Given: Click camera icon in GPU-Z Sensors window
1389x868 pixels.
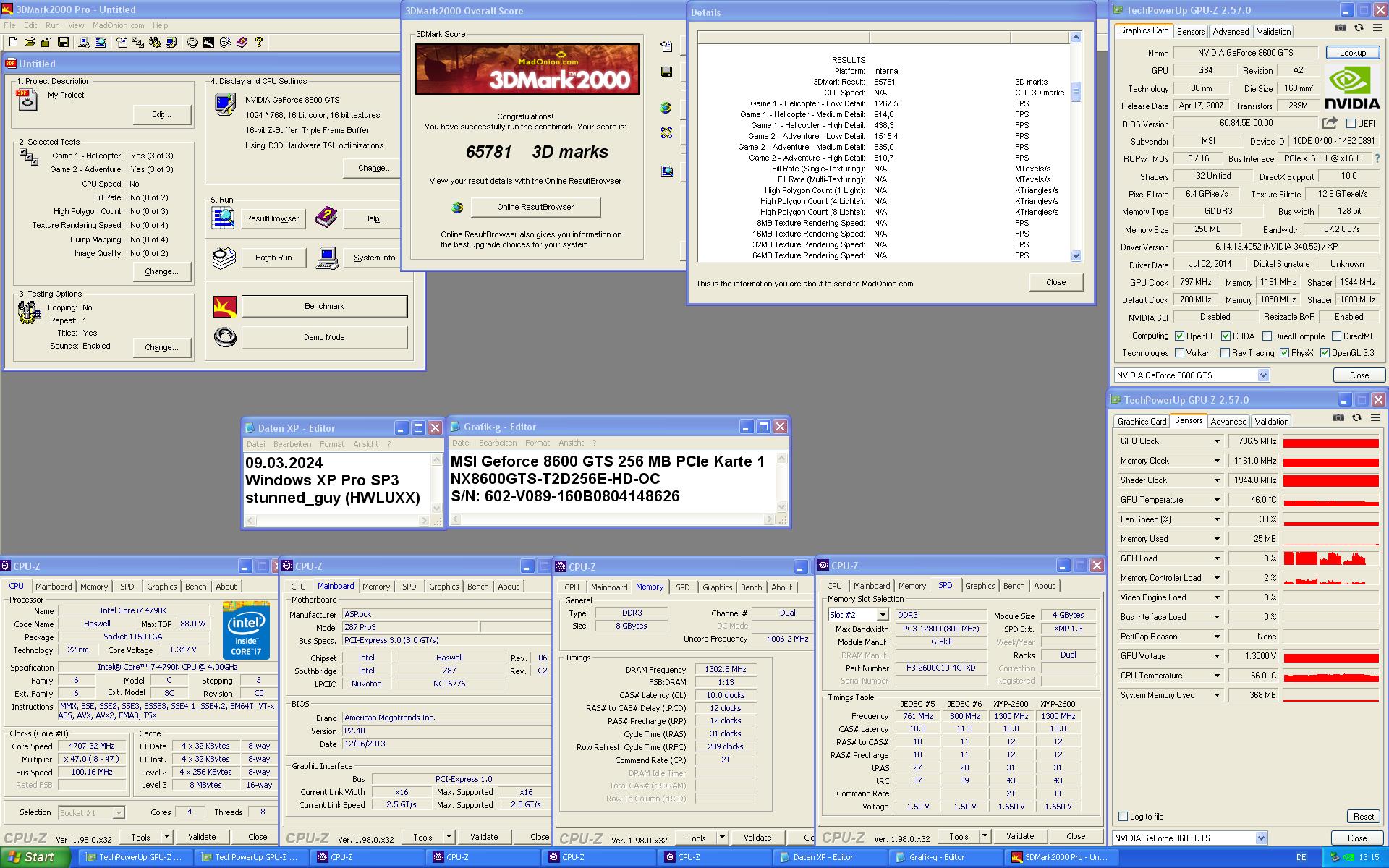Looking at the screenshot, I should coord(1338,418).
